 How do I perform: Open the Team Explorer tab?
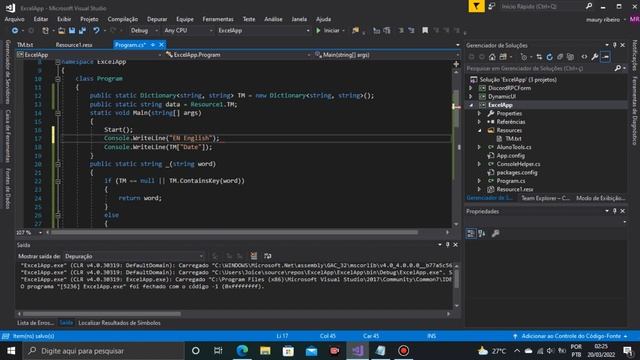(545, 198)
